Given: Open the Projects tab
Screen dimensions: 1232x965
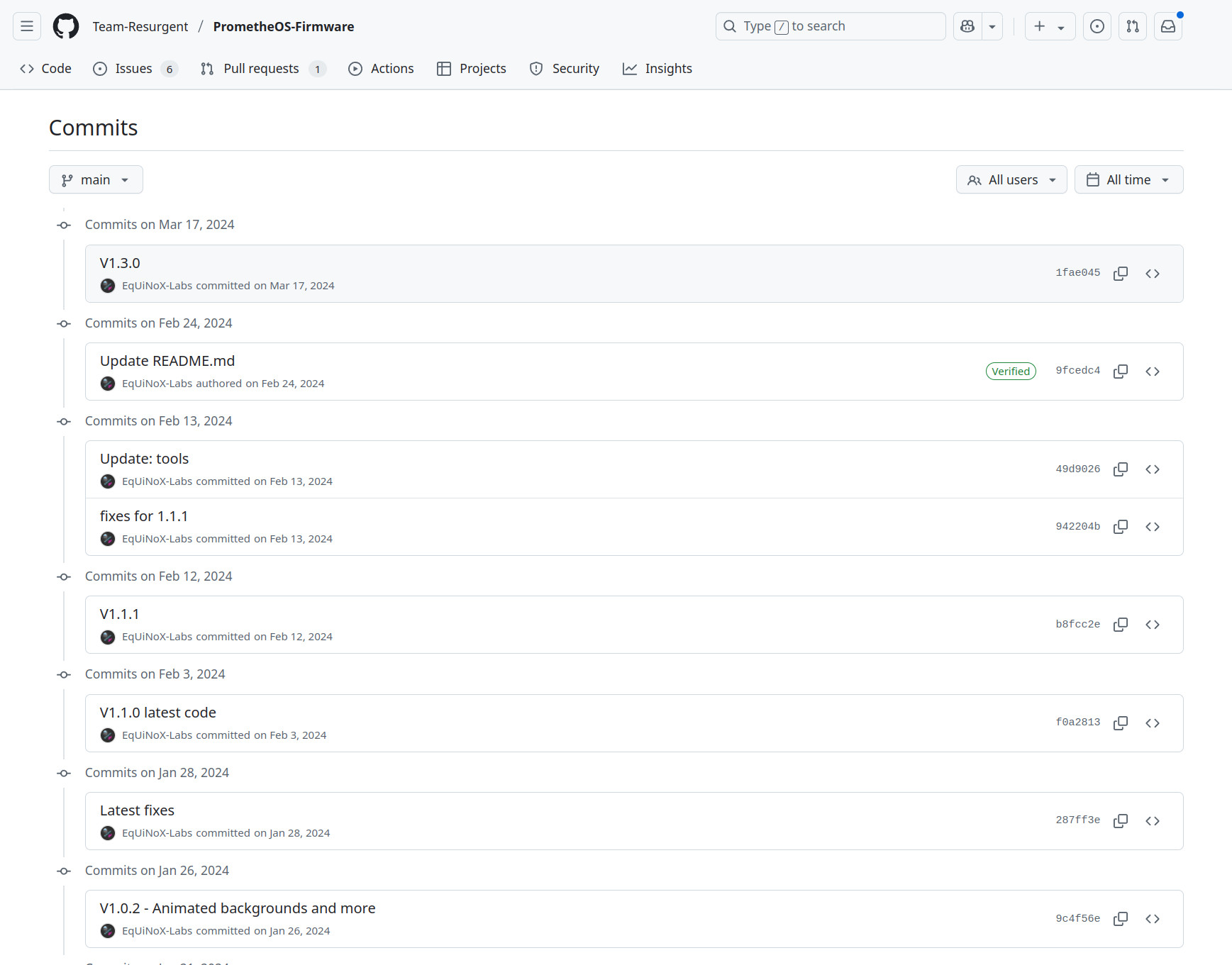Looking at the screenshot, I should coord(472,69).
